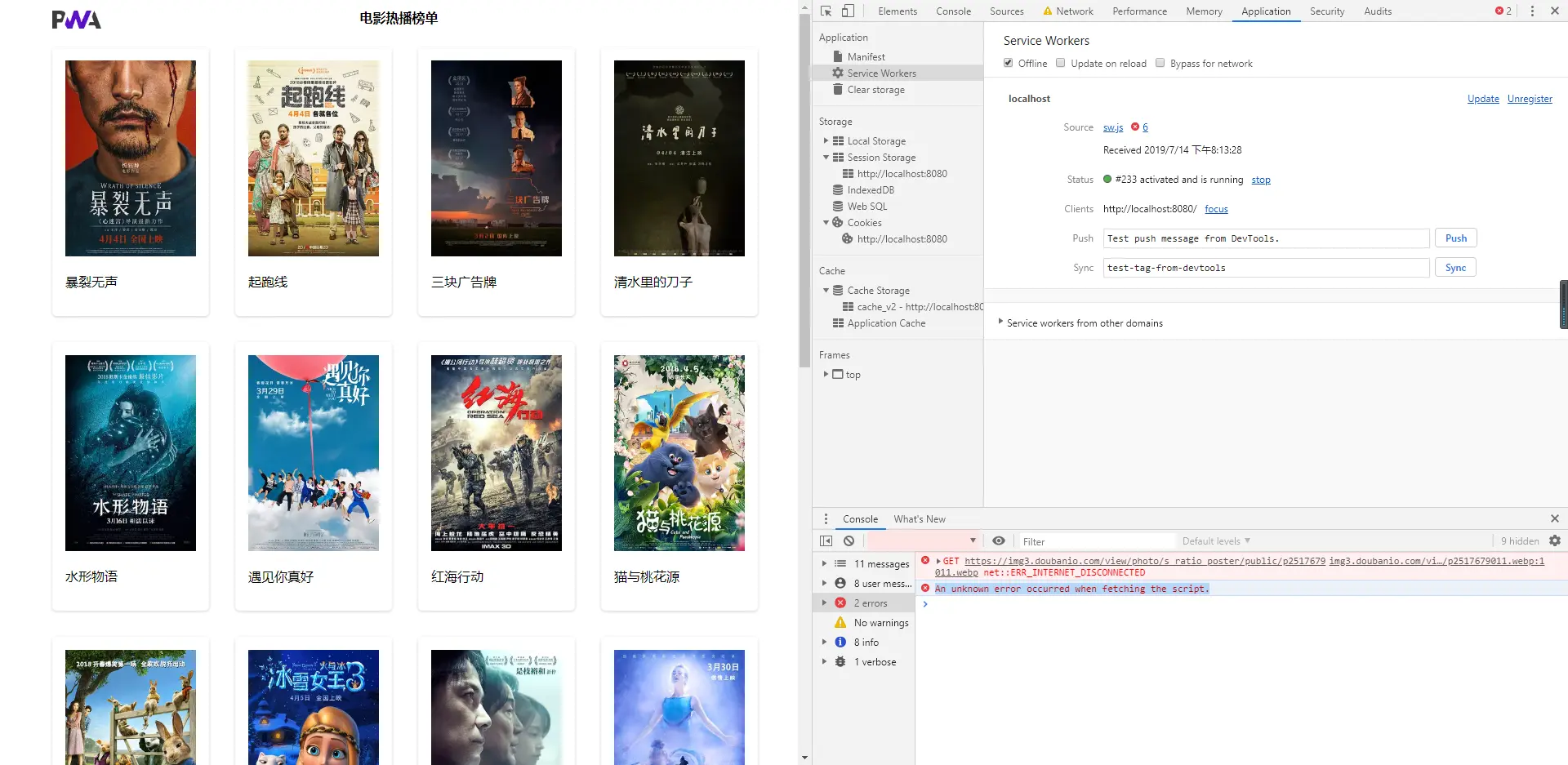Viewport: 1568px width, 765px height.
Task: Open the Default levels dropdown
Action: [1216, 540]
